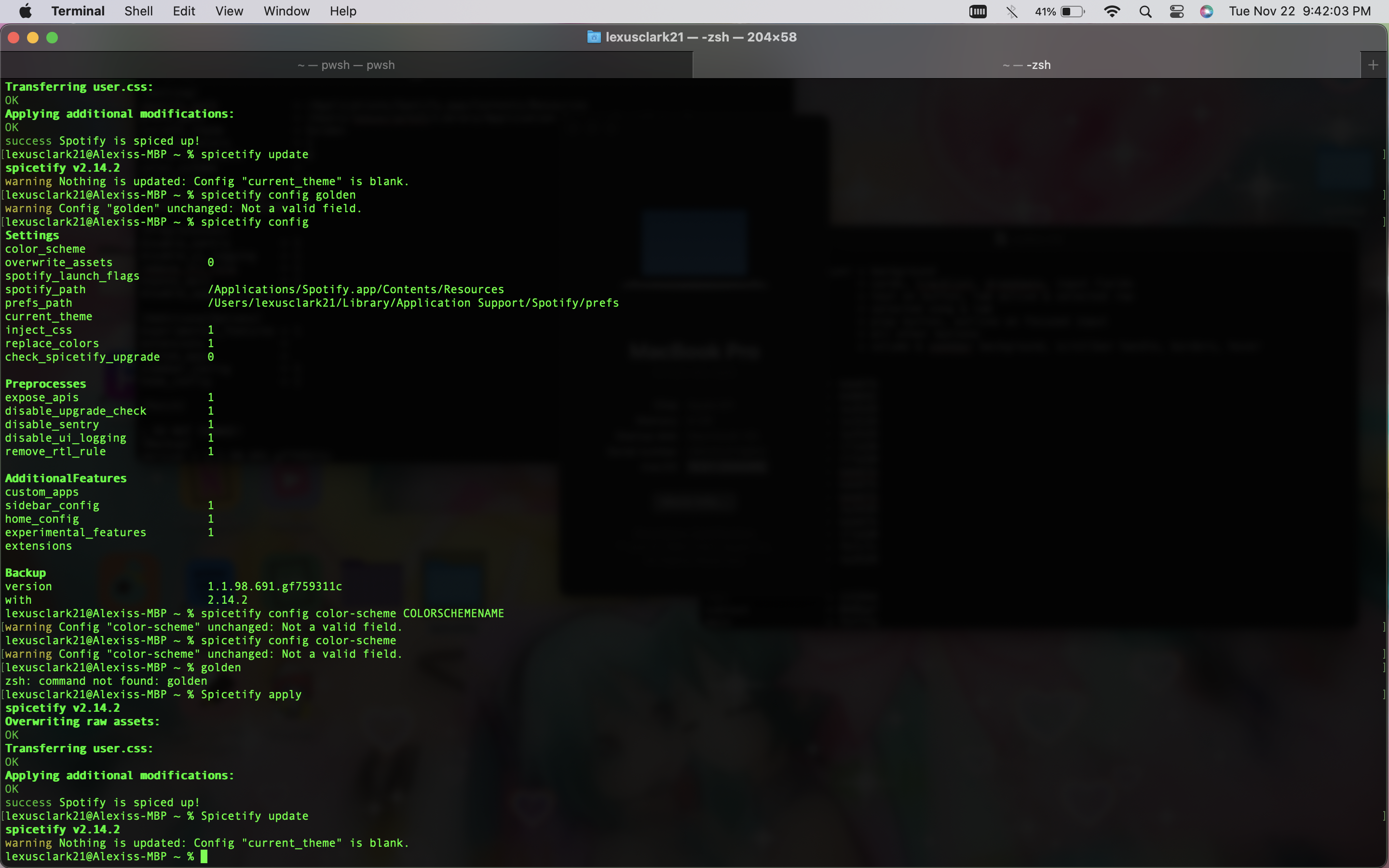1389x868 pixels.
Task: Click the 'check_spicetify_upgrade' setting line
Action: coord(109,357)
